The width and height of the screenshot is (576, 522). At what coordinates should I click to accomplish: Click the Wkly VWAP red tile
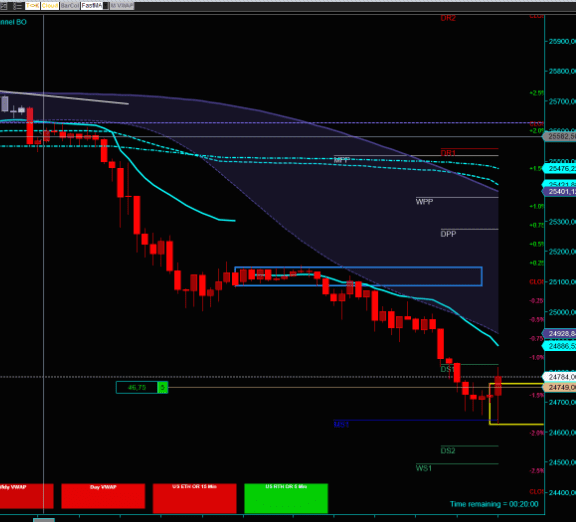pos(26,496)
